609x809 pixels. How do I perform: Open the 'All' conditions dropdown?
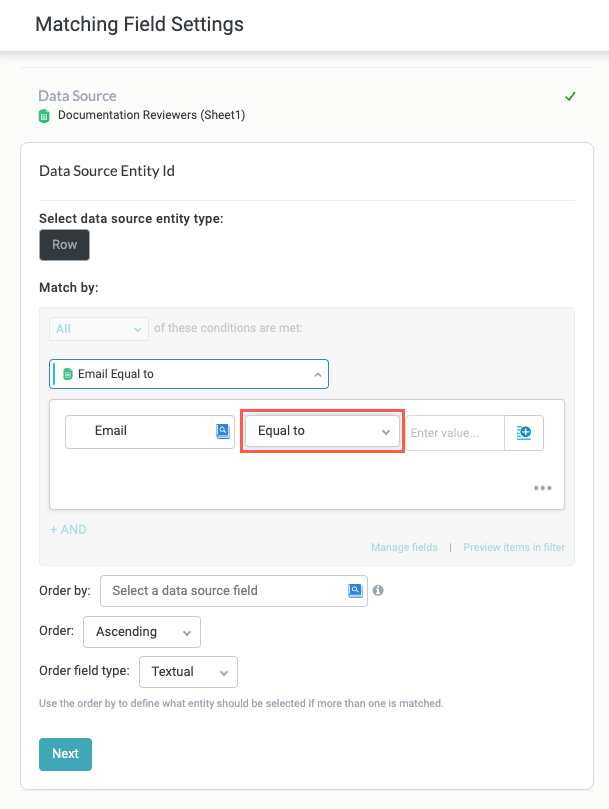coord(98,329)
